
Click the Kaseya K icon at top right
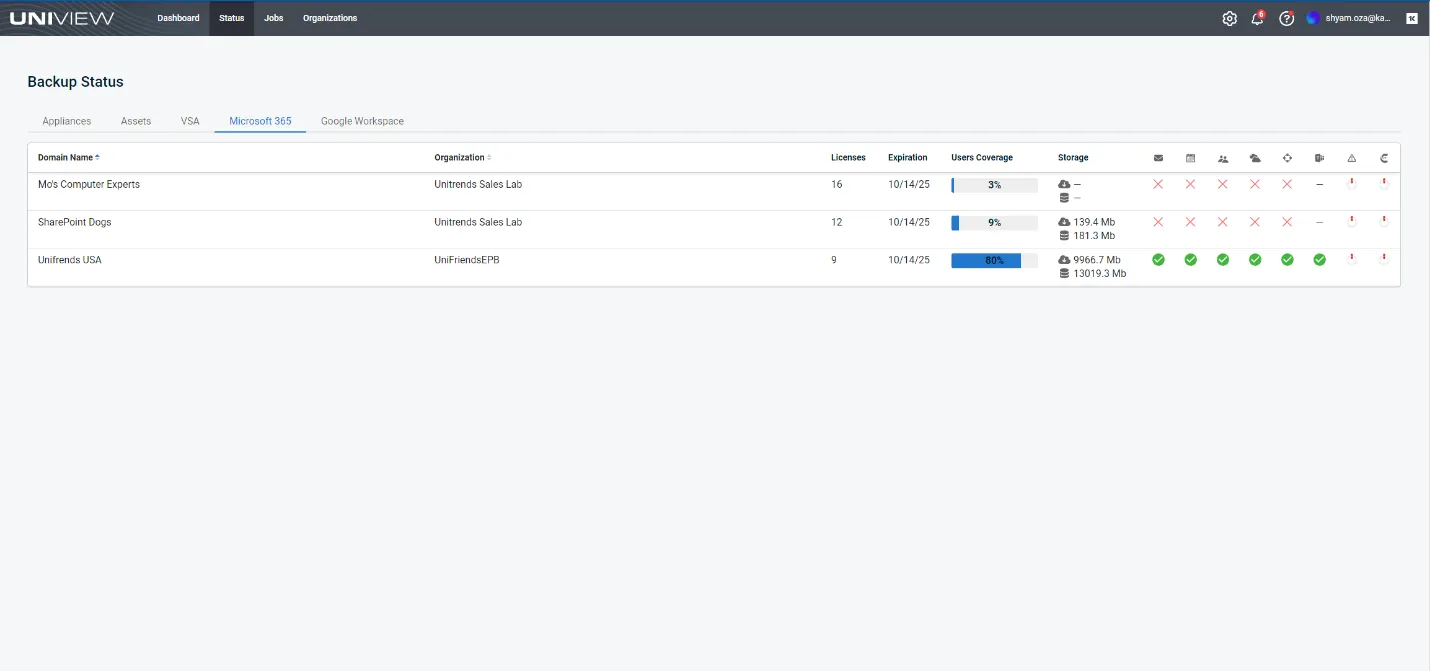(x=1411, y=18)
